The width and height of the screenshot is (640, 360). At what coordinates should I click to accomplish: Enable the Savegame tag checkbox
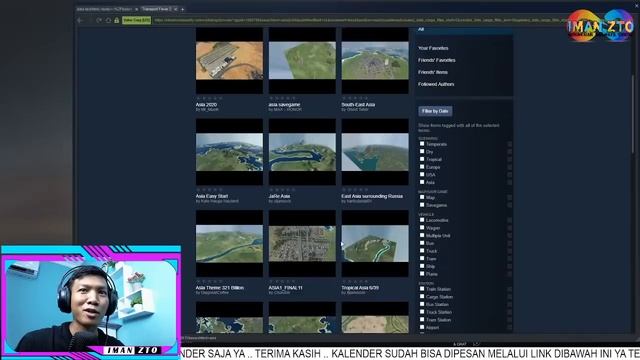click(x=422, y=205)
